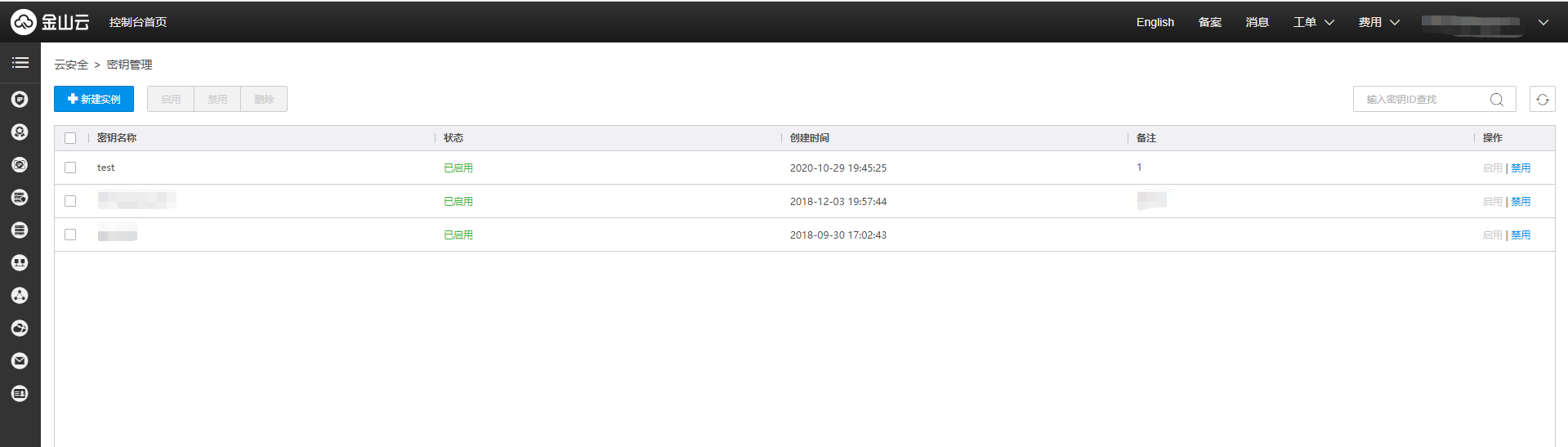Open the networked computers sidebar icon
This screenshot has height=447, width=1568.
pyautogui.click(x=20, y=263)
